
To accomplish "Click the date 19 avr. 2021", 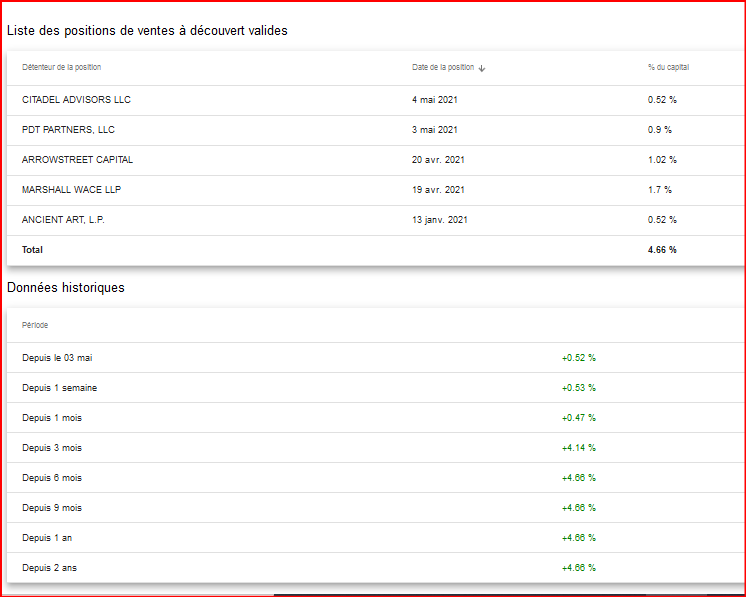I will point(438,190).
